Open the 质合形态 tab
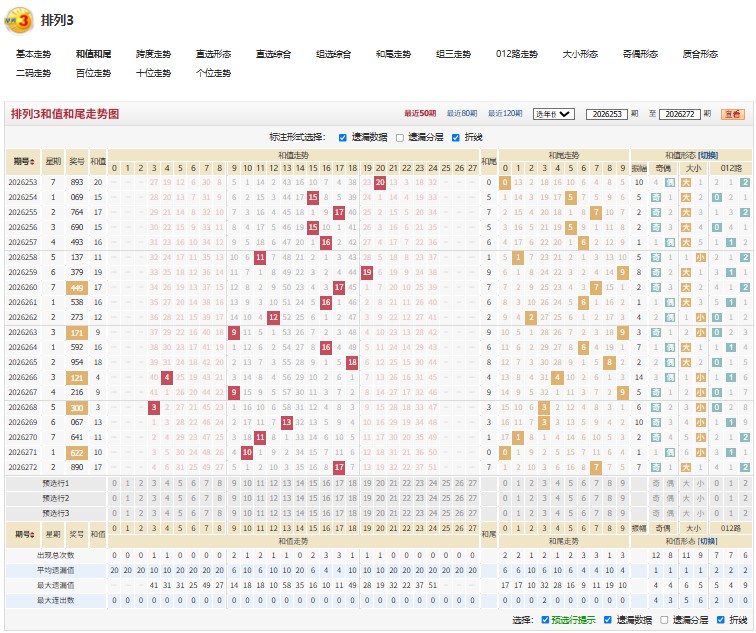The width and height of the screenshot is (756, 633). point(700,54)
